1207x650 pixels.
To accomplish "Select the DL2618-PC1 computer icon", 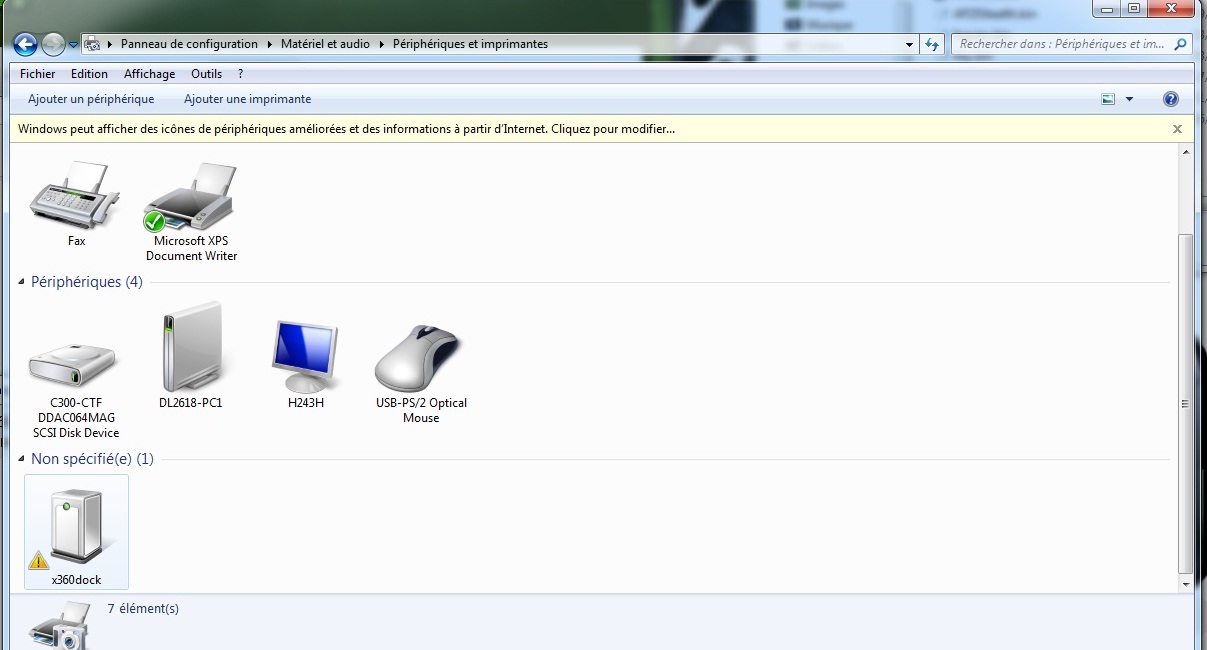I will click(x=190, y=355).
